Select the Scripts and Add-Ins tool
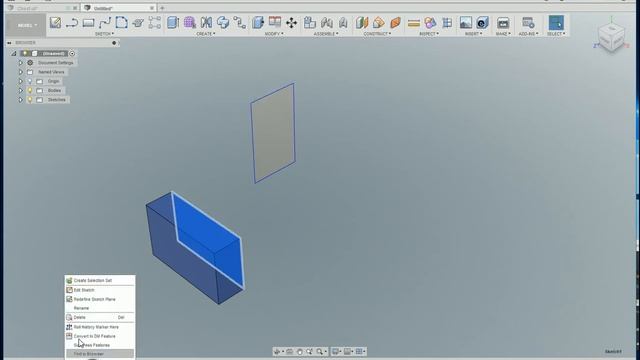640x360 pixels. [528, 22]
